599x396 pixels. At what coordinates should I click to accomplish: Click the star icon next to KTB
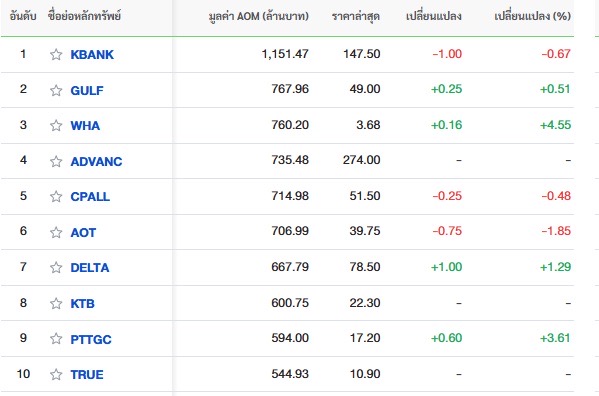56,304
